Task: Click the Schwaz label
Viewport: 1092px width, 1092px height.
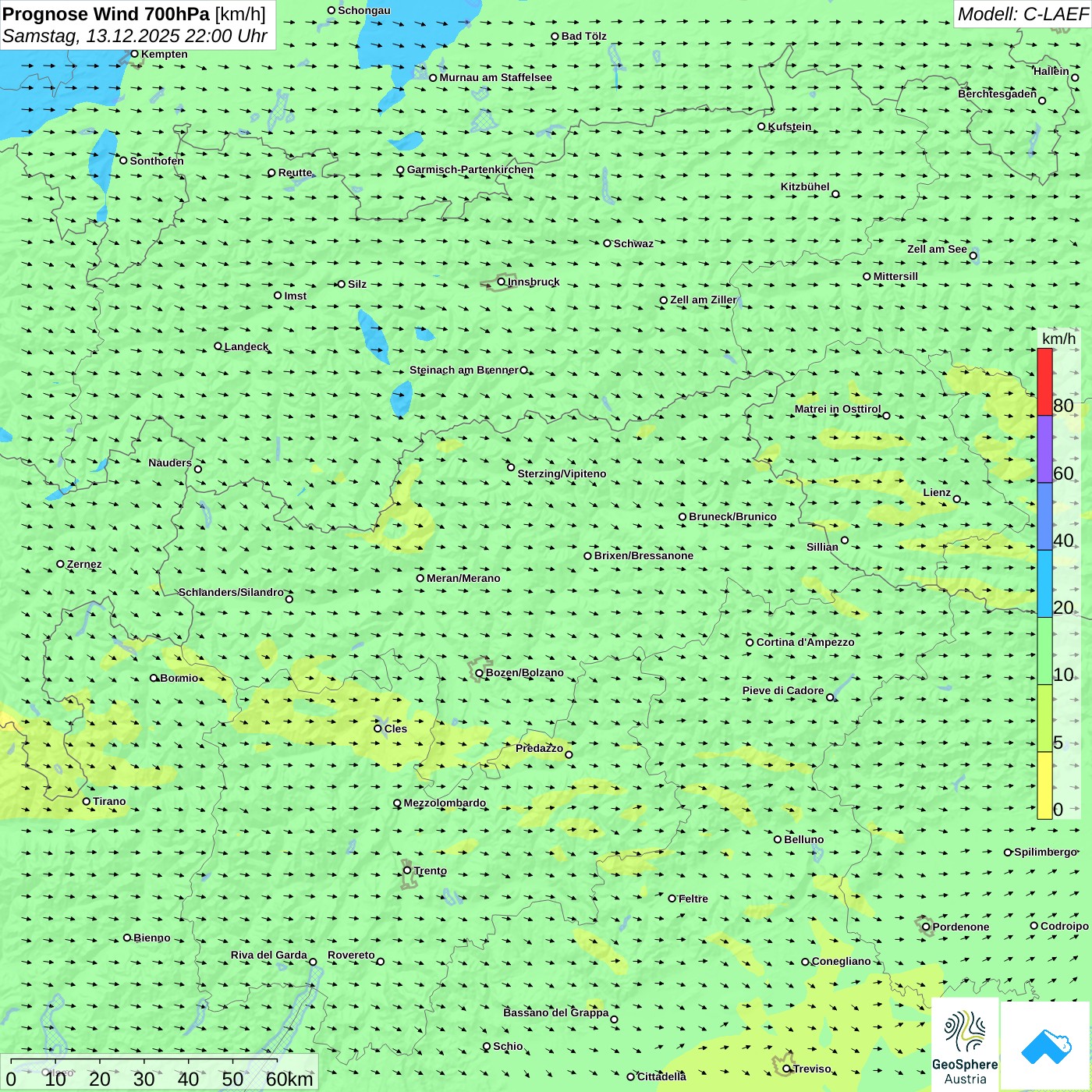Action: pyautogui.click(x=633, y=243)
